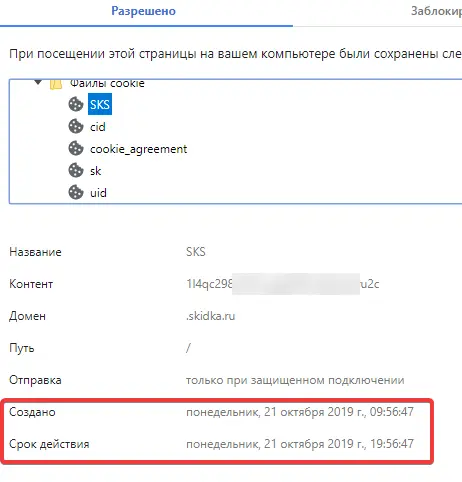Click the partially blurred Контент cookie value

coord(282,284)
